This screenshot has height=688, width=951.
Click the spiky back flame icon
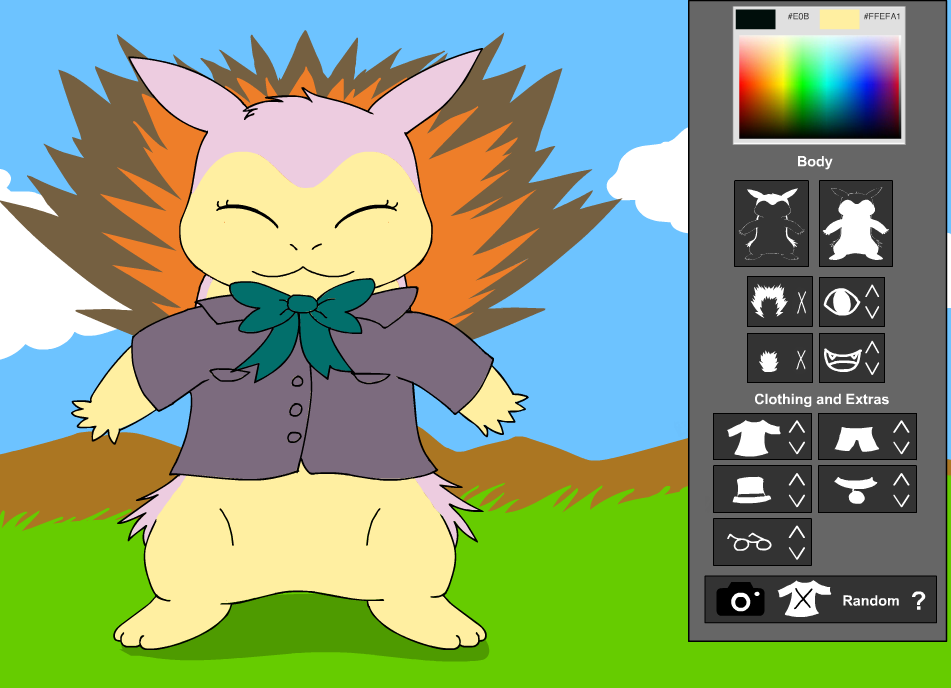(767, 302)
